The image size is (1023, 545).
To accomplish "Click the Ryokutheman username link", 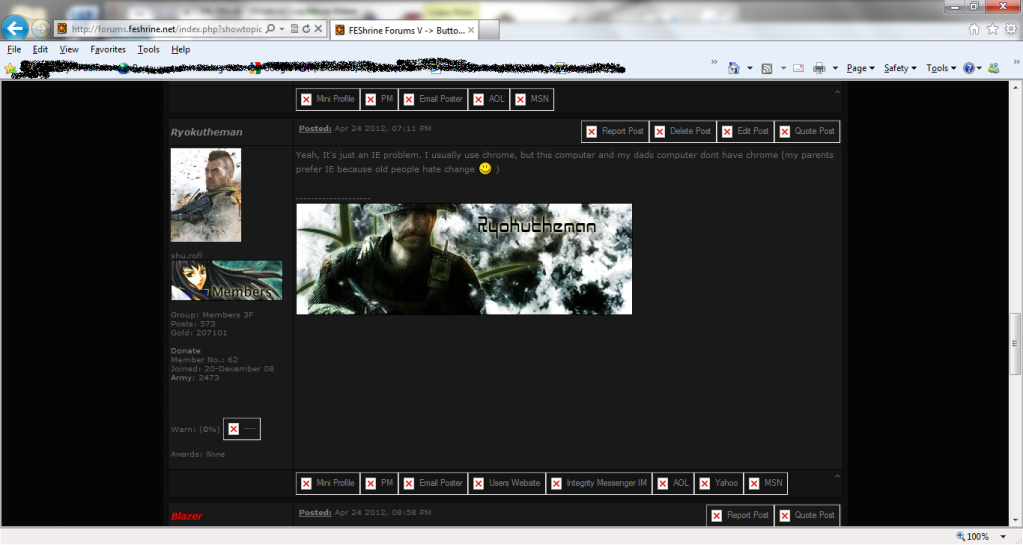I will (206, 132).
